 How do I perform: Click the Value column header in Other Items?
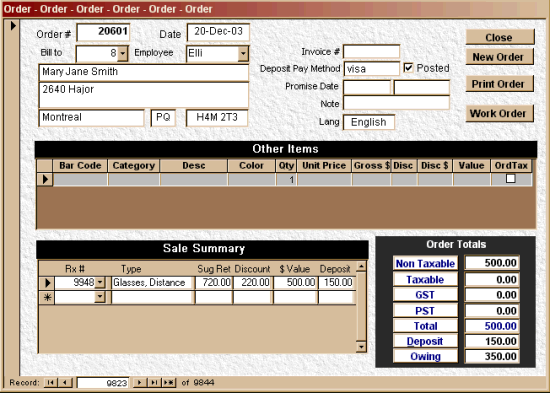coord(471,166)
